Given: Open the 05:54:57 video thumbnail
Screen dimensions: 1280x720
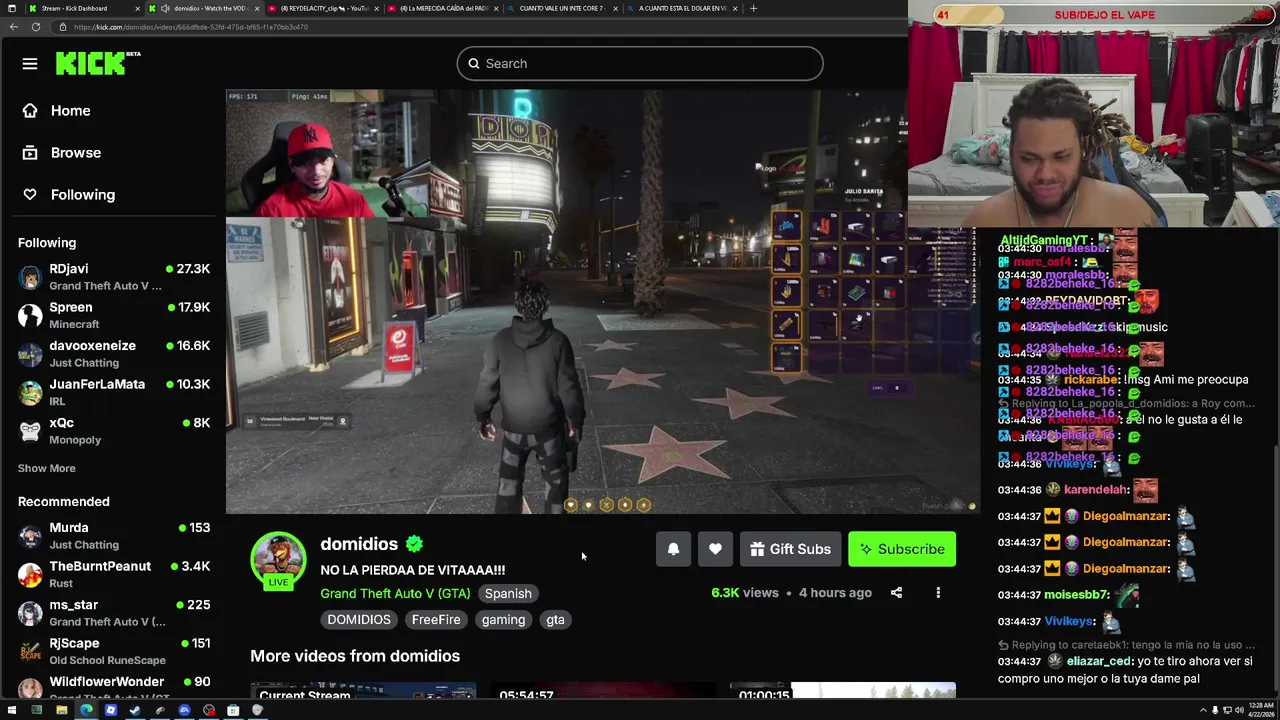Looking at the screenshot, I should (x=603, y=692).
